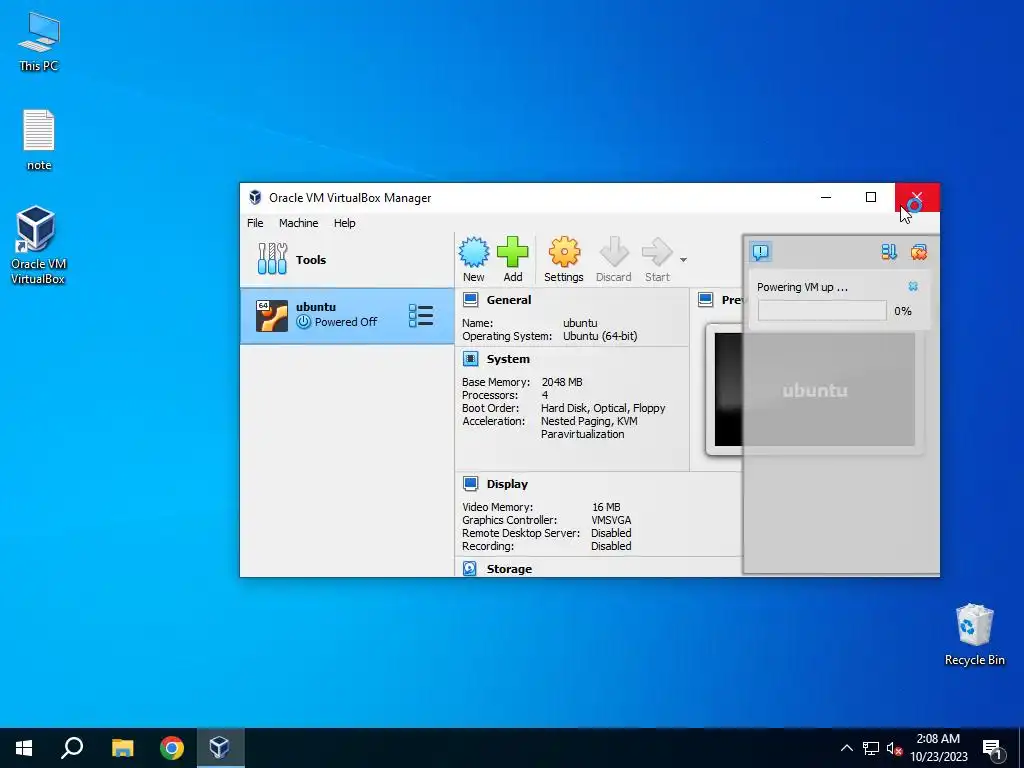Click the Storage section disk icon

pos(470,568)
